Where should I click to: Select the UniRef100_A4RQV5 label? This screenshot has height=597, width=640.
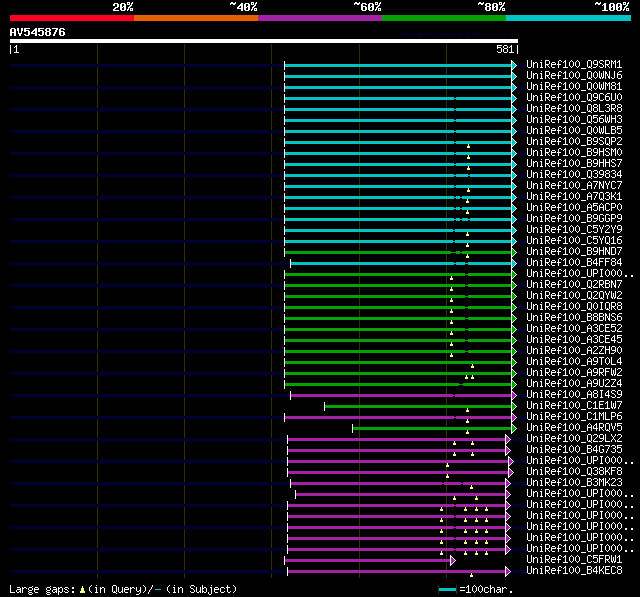pos(574,428)
